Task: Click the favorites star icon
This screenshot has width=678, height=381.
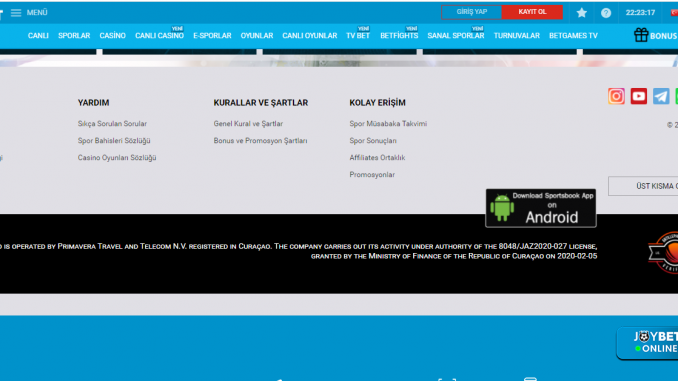Action: click(582, 13)
